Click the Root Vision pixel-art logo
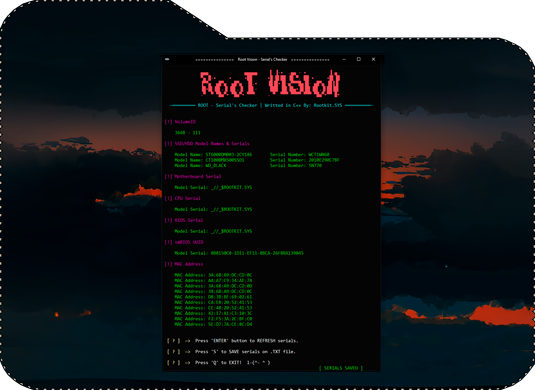Viewport: 535px width, 390px height. [x=270, y=83]
